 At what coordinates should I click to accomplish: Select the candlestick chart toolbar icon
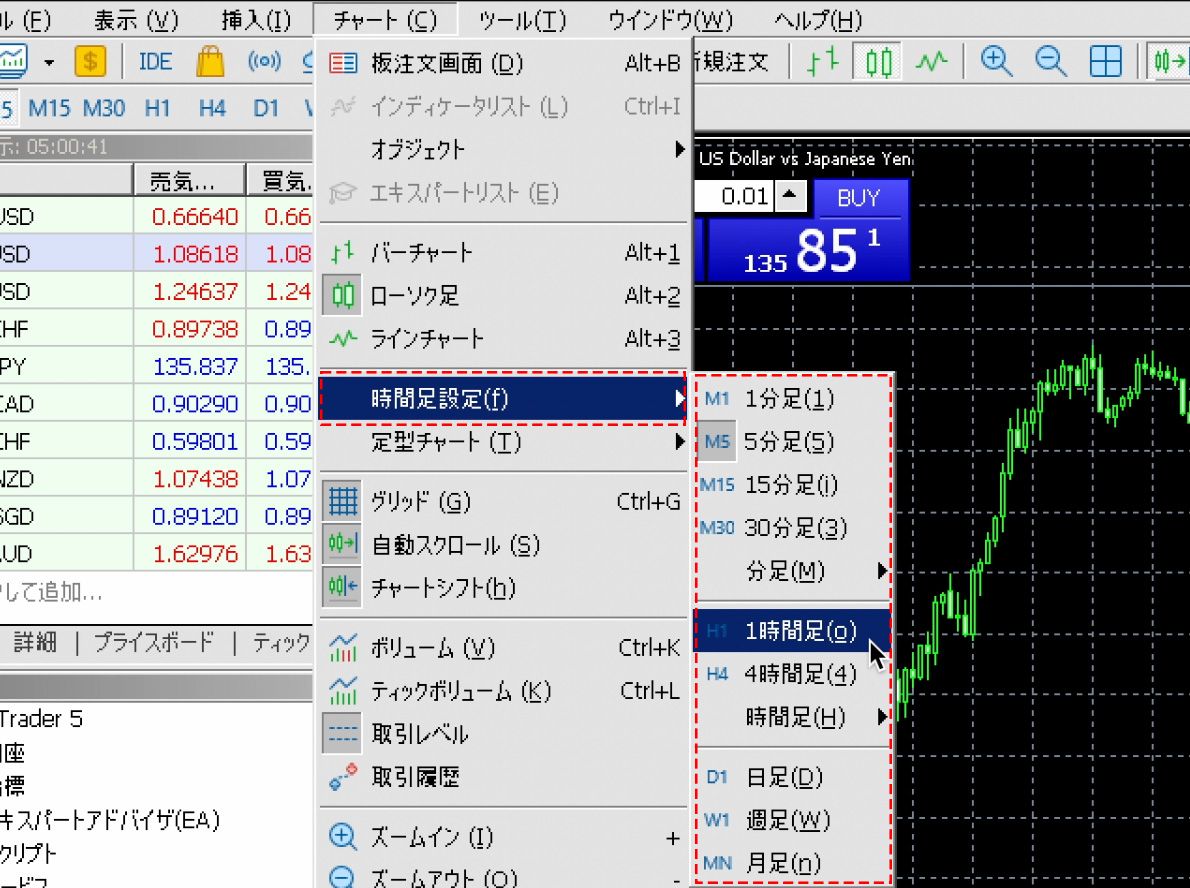click(878, 62)
